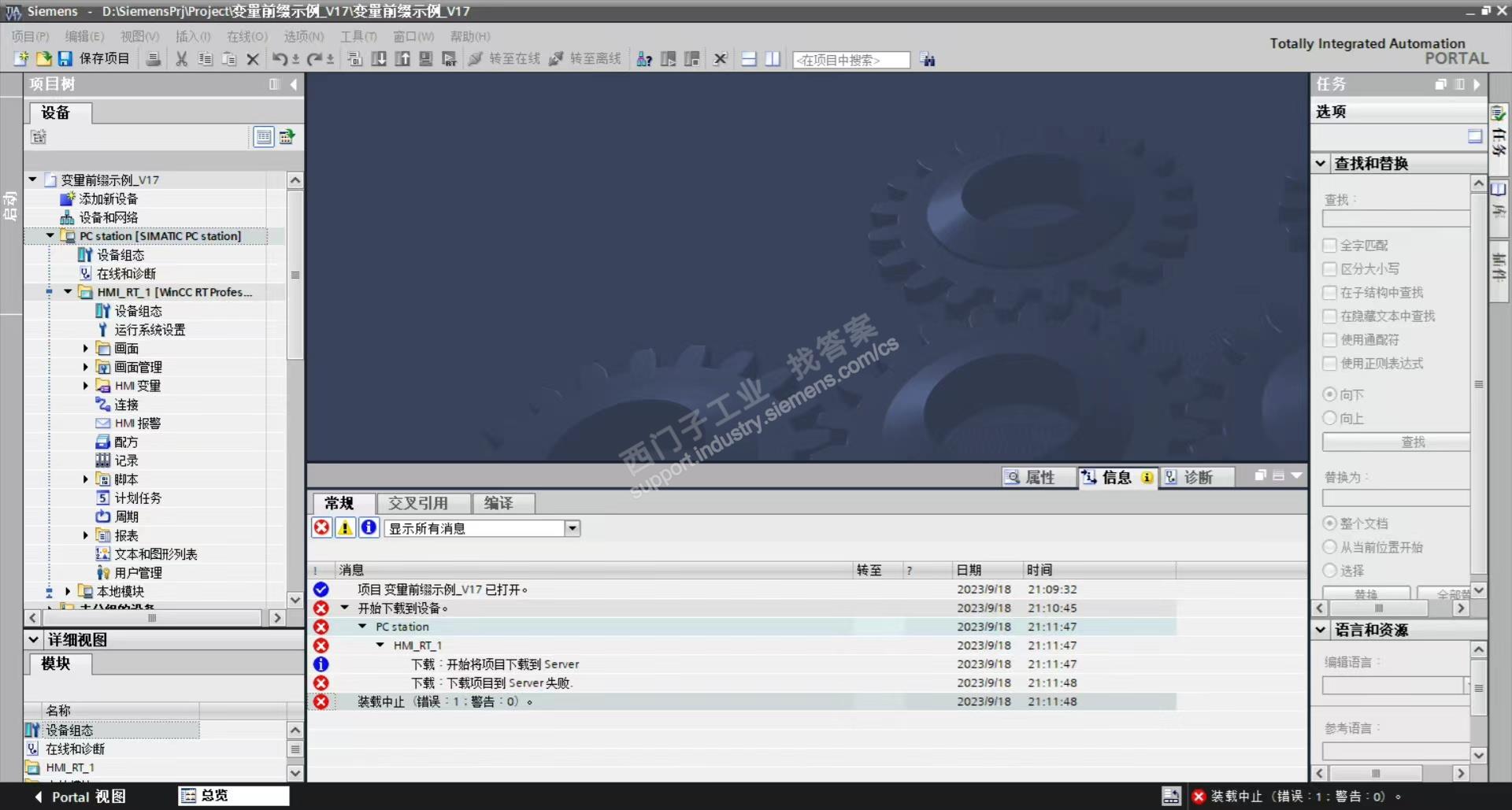Collapse the 变量前缀示例_V17 project node
This screenshot has width=1512, height=810.
[x=33, y=179]
